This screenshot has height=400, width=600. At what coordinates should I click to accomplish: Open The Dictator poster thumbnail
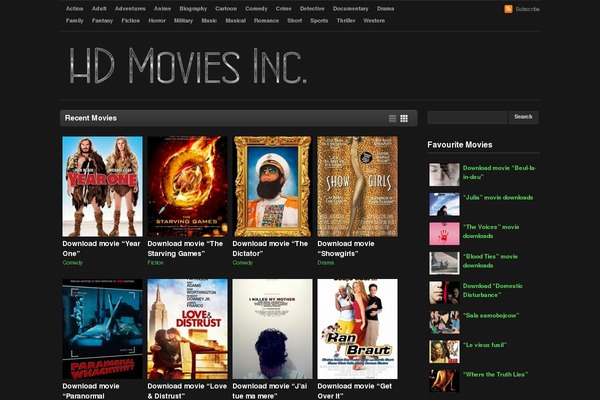(x=272, y=186)
